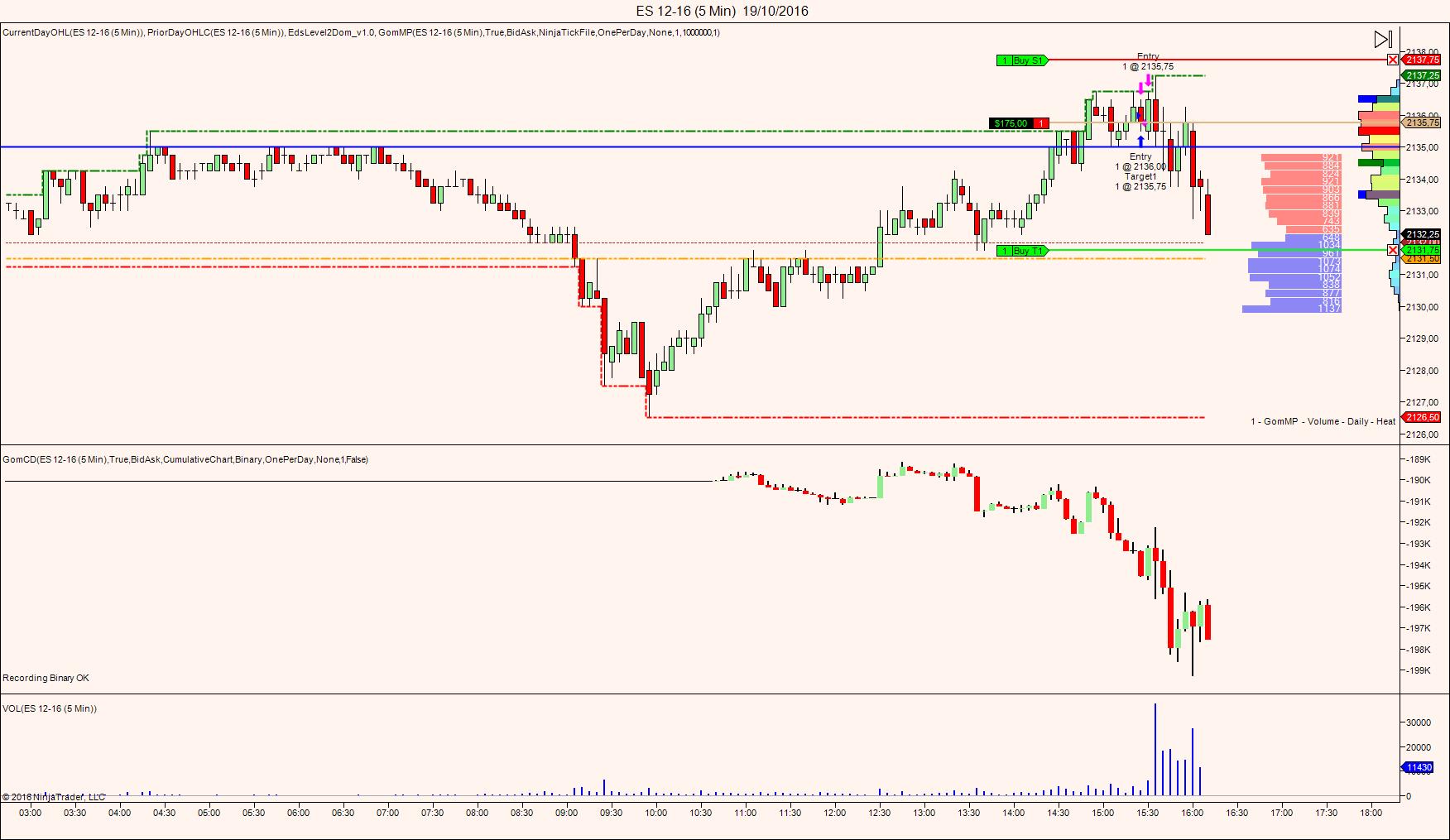Click the 16:00 time axis label

[1193, 813]
